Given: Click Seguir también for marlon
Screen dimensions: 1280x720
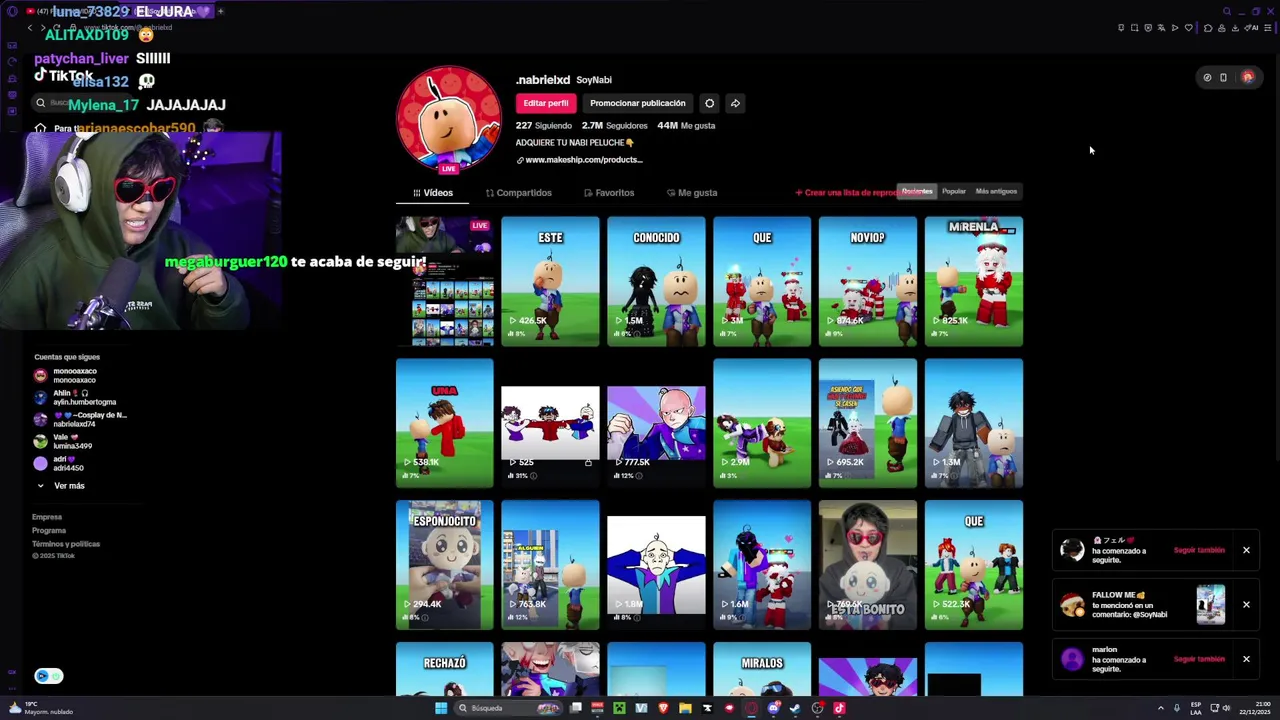Looking at the screenshot, I should [x=1199, y=659].
